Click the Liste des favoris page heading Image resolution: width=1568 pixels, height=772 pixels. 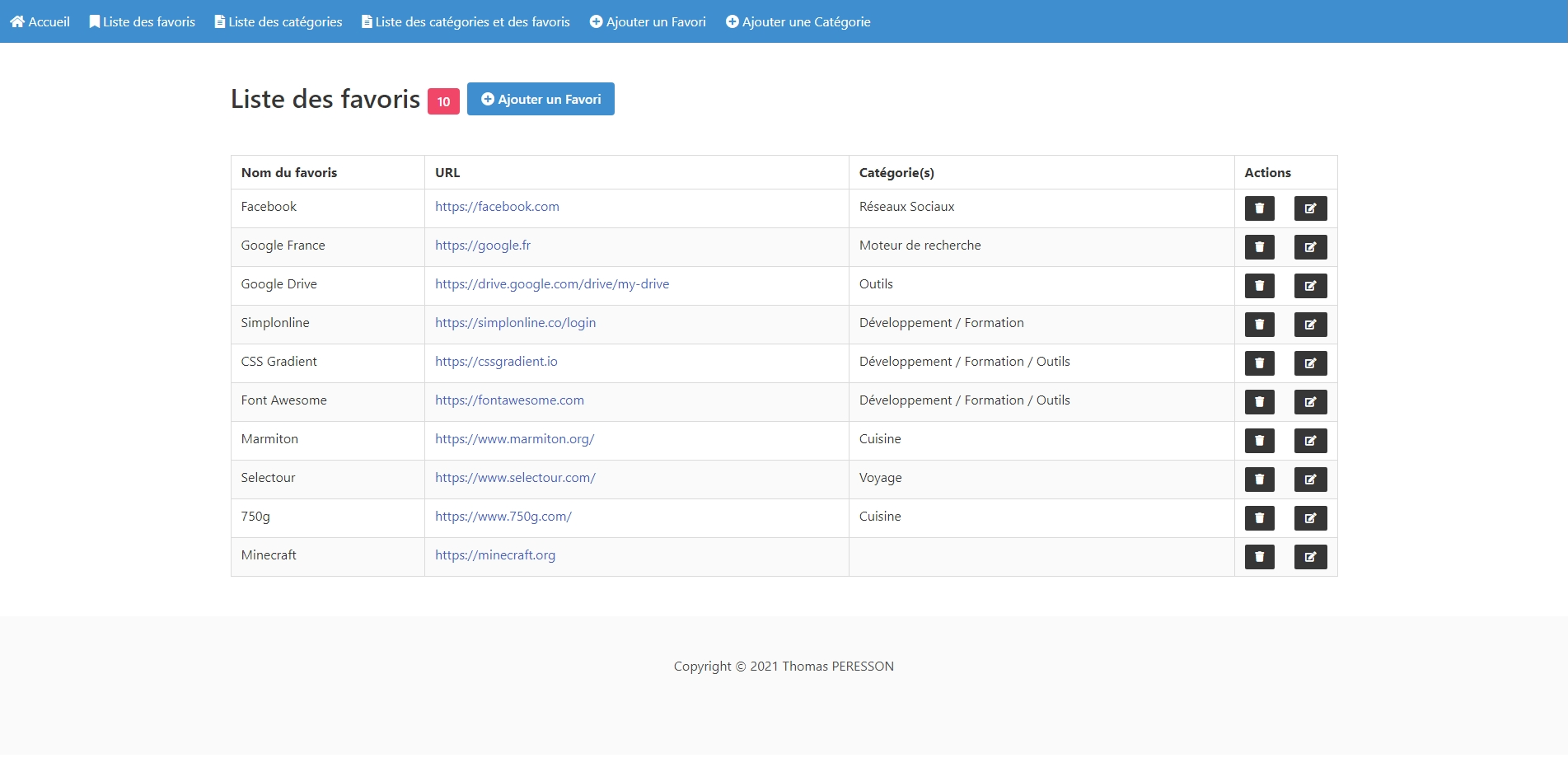325,99
